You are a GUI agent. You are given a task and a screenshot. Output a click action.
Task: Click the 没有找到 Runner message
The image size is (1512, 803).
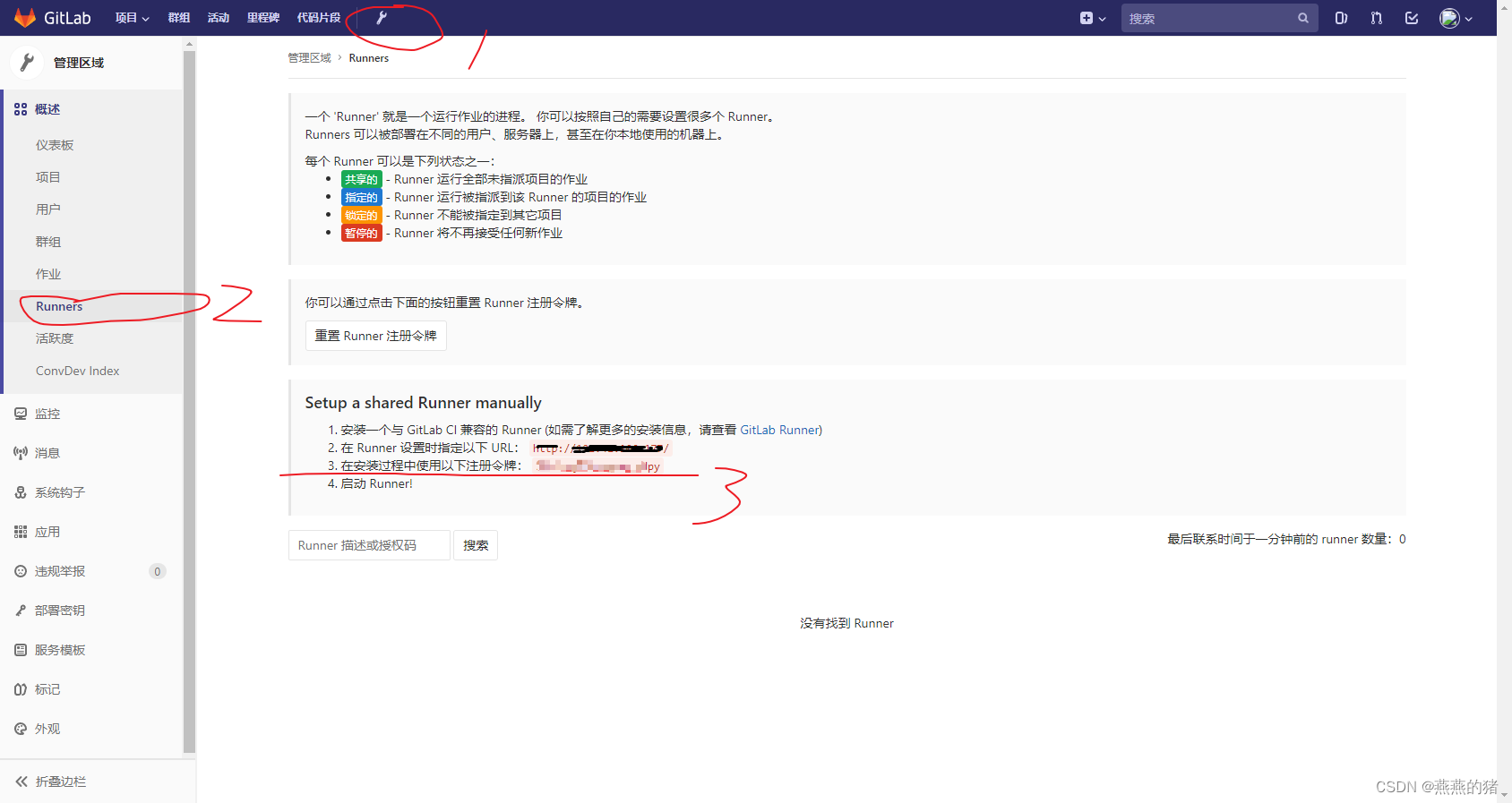(x=846, y=623)
